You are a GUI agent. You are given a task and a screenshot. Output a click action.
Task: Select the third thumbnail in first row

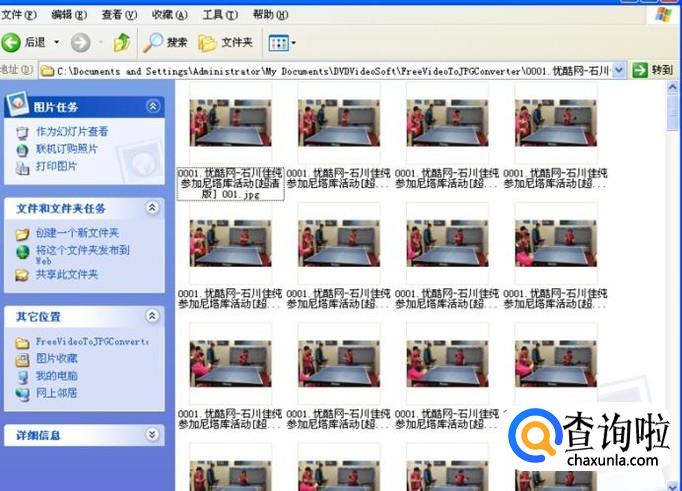[x=448, y=123]
